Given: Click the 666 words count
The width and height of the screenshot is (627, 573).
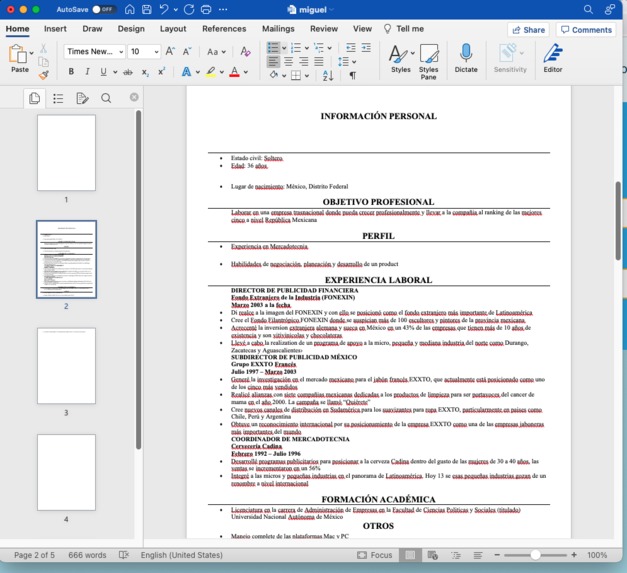Looking at the screenshot, I should pyautogui.click(x=87, y=555).
